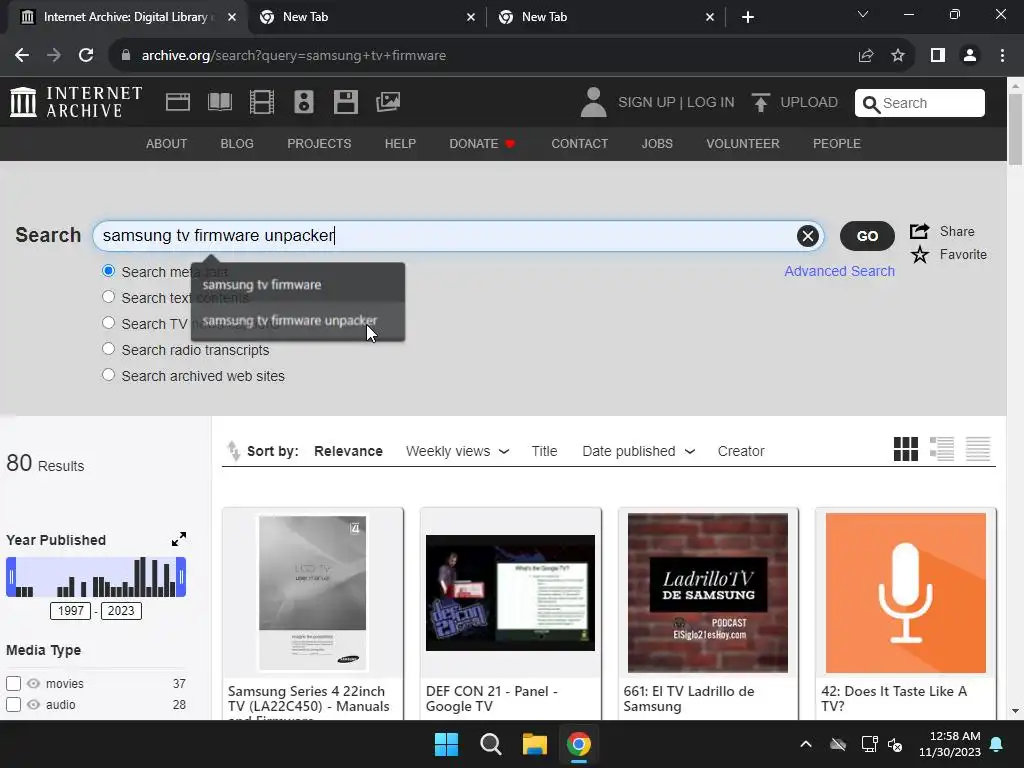
Task: Go back to previous page
Action: click(22, 56)
